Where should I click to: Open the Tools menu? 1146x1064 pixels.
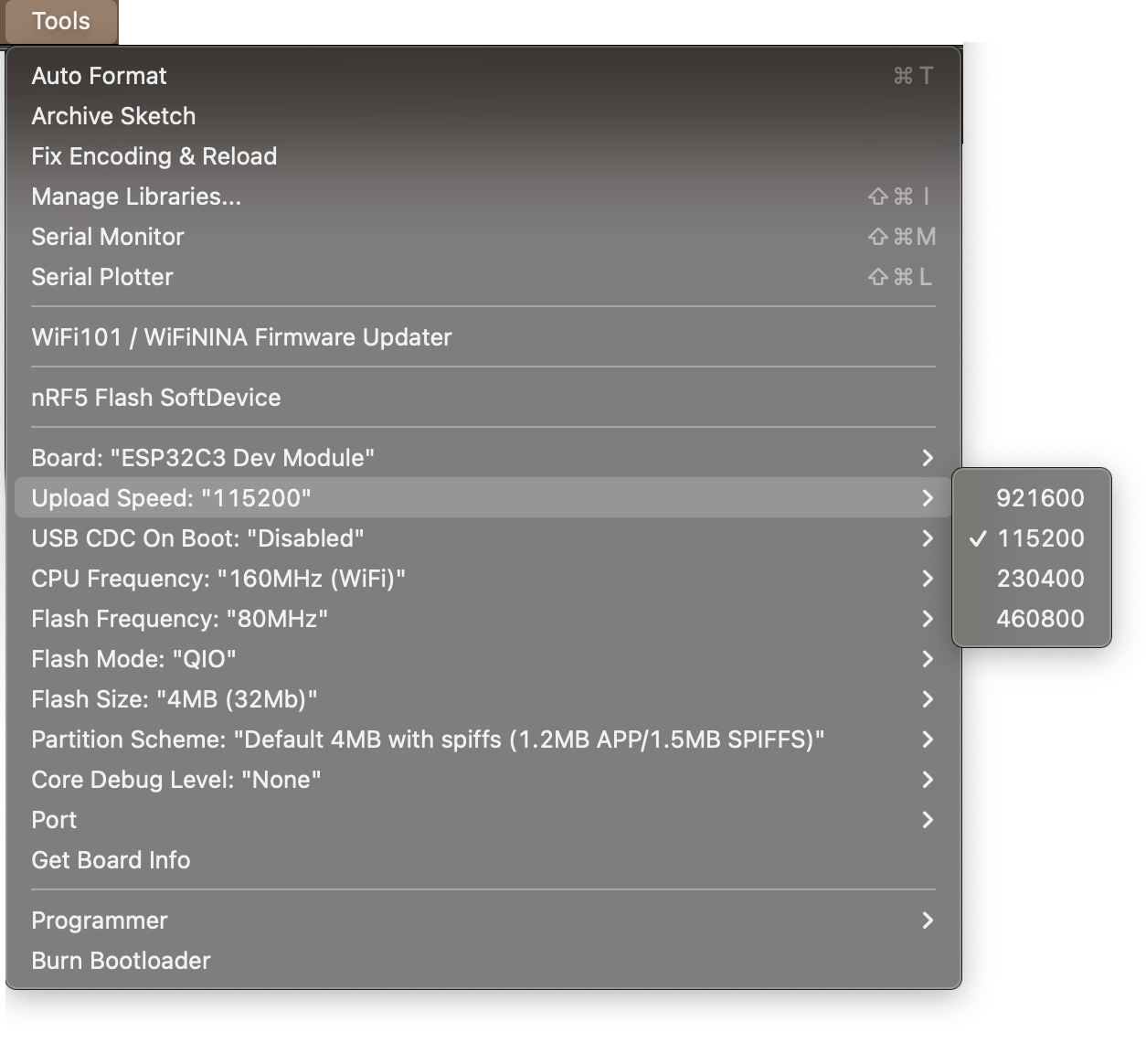[60, 21]
